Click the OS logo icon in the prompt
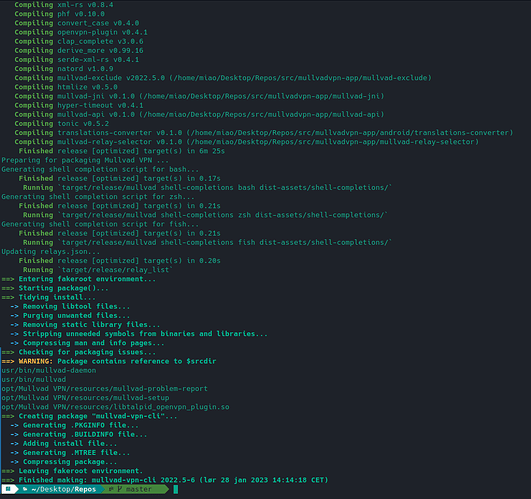The width and height of the screenshot is (531, 499). [x=8, y=489]
